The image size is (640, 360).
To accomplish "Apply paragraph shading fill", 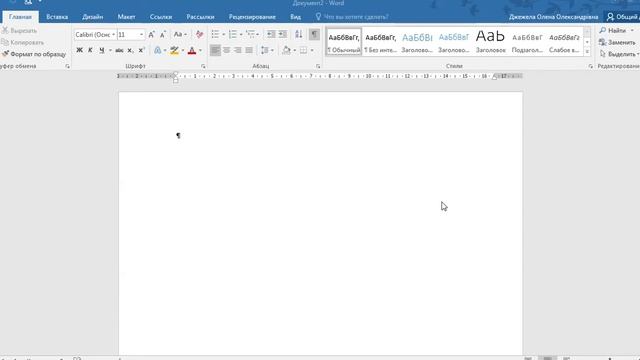I will coord(286,50).
